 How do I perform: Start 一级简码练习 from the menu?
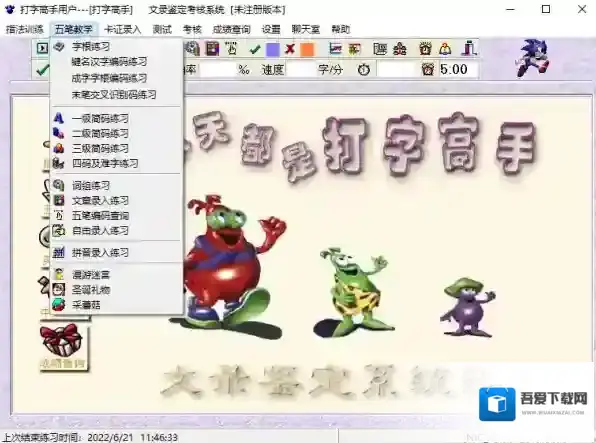click(x=116, y=118)
